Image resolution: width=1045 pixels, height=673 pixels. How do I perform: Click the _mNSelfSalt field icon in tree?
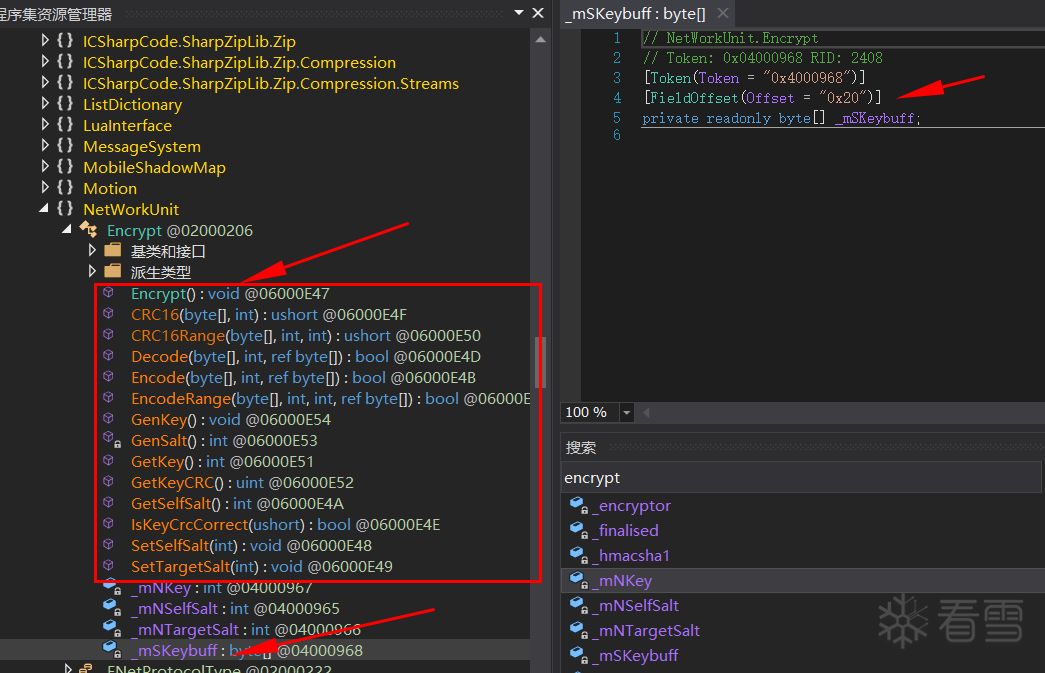tap(111, 608)
